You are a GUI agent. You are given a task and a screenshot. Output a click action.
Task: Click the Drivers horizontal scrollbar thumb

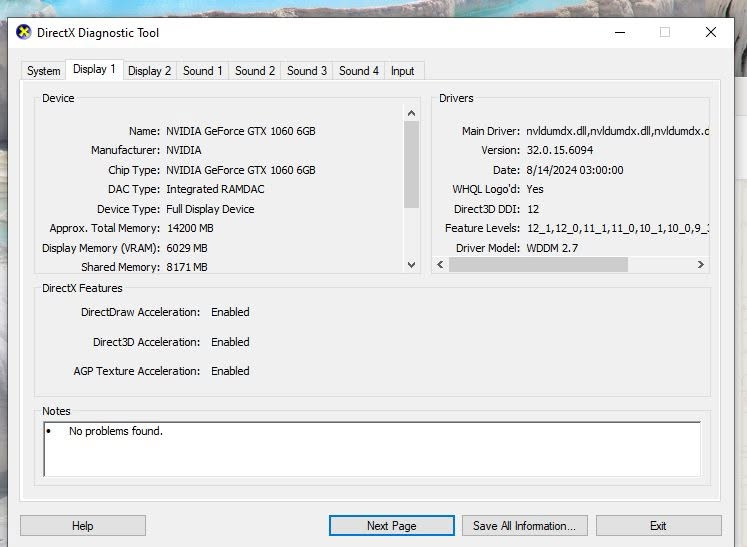click(538, 264)
